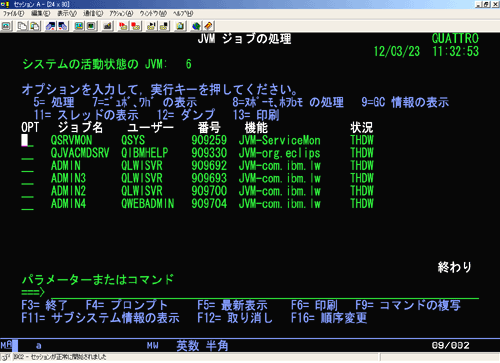The height and width of the screenshot is (363, 500).
Task: Open the ファイル(F) menu
Action: tap(13, 14)
